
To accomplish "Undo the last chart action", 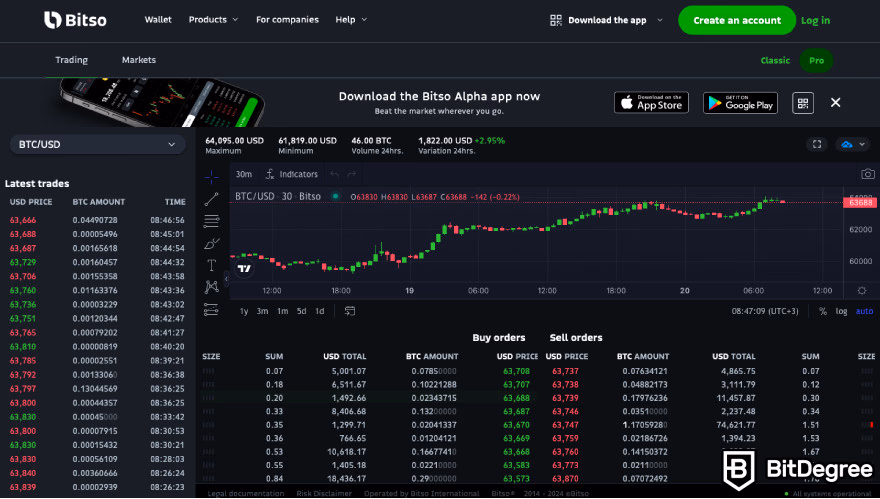I will [x=334, y=175].
